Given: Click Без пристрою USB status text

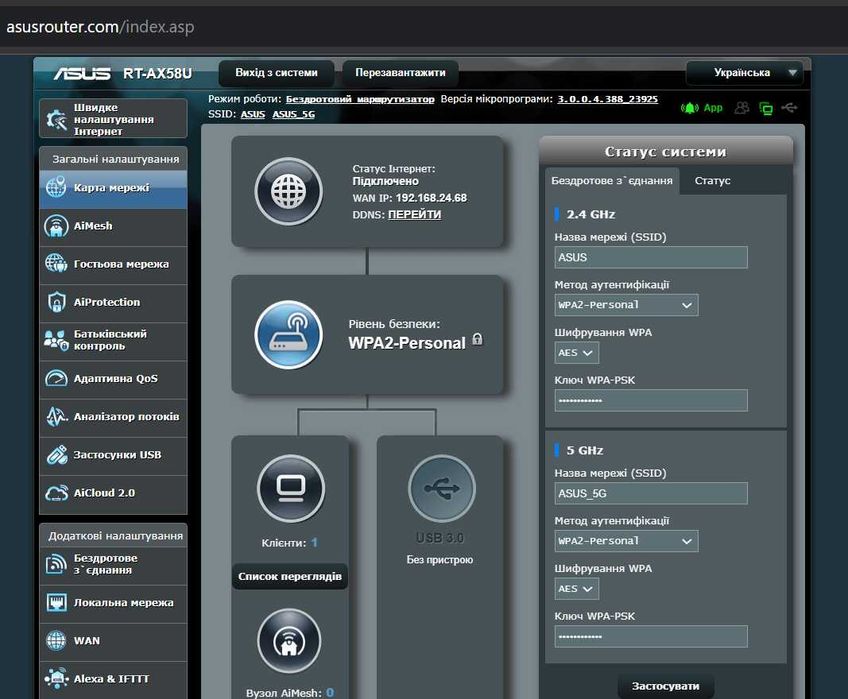Looking at the screenshot, I should click(x=440, y=560).
